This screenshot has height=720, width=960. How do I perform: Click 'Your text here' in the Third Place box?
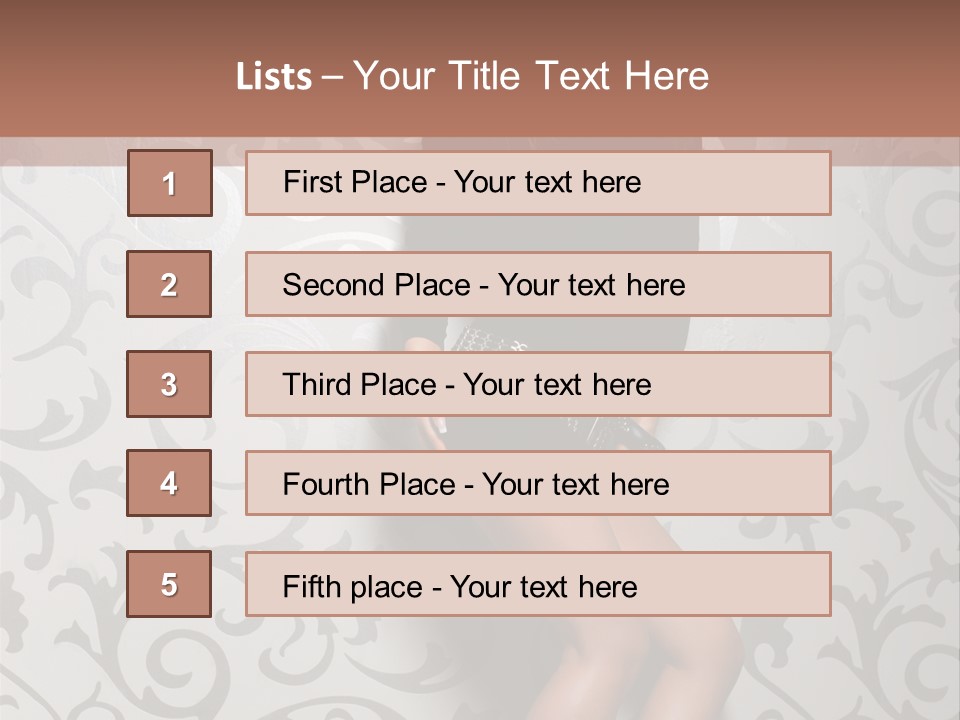click(x=557, y=385)
